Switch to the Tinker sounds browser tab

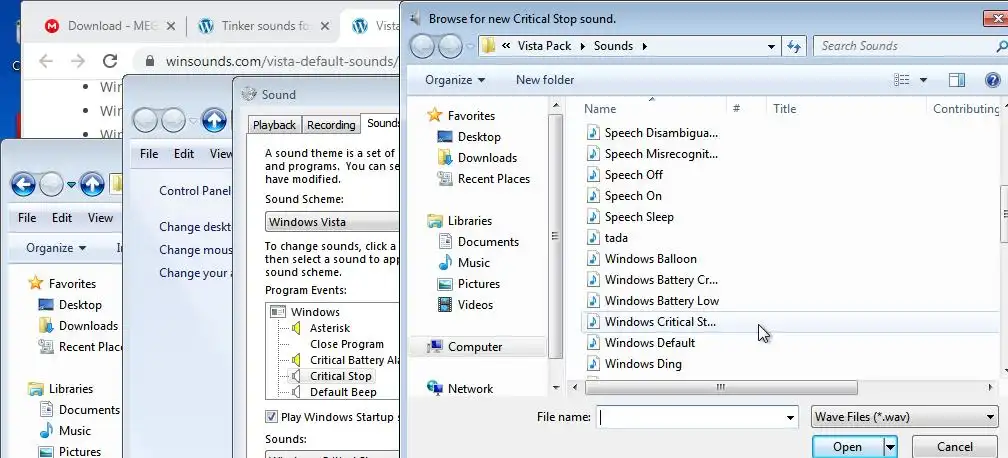(265, 26)
